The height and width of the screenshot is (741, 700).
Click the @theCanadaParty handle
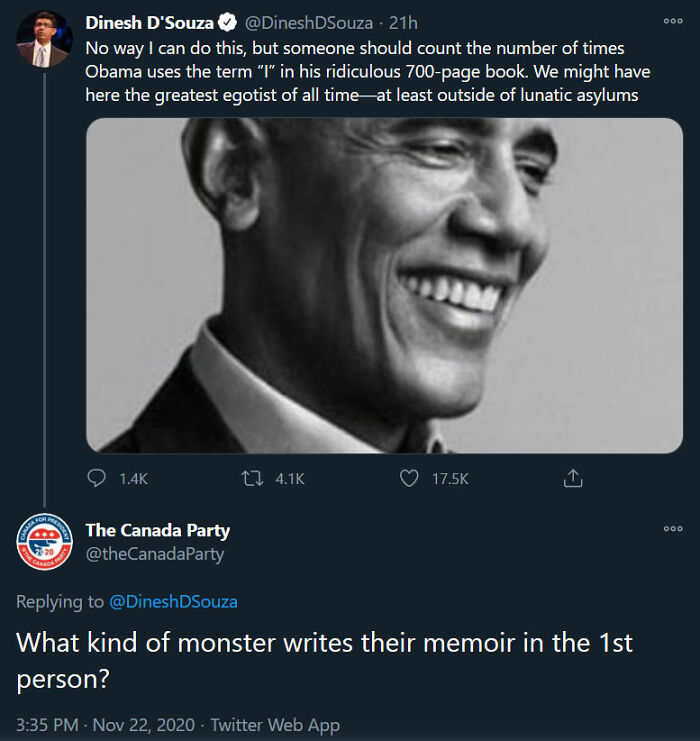coord(154,554)
